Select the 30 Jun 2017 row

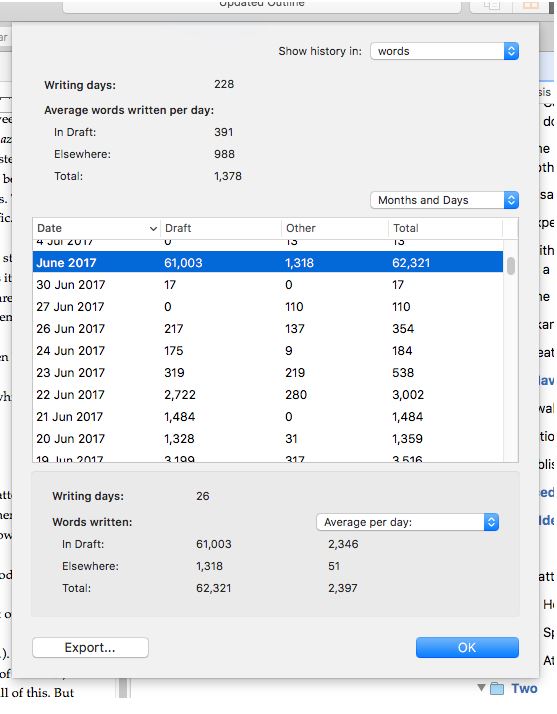(x=268, y=285)
